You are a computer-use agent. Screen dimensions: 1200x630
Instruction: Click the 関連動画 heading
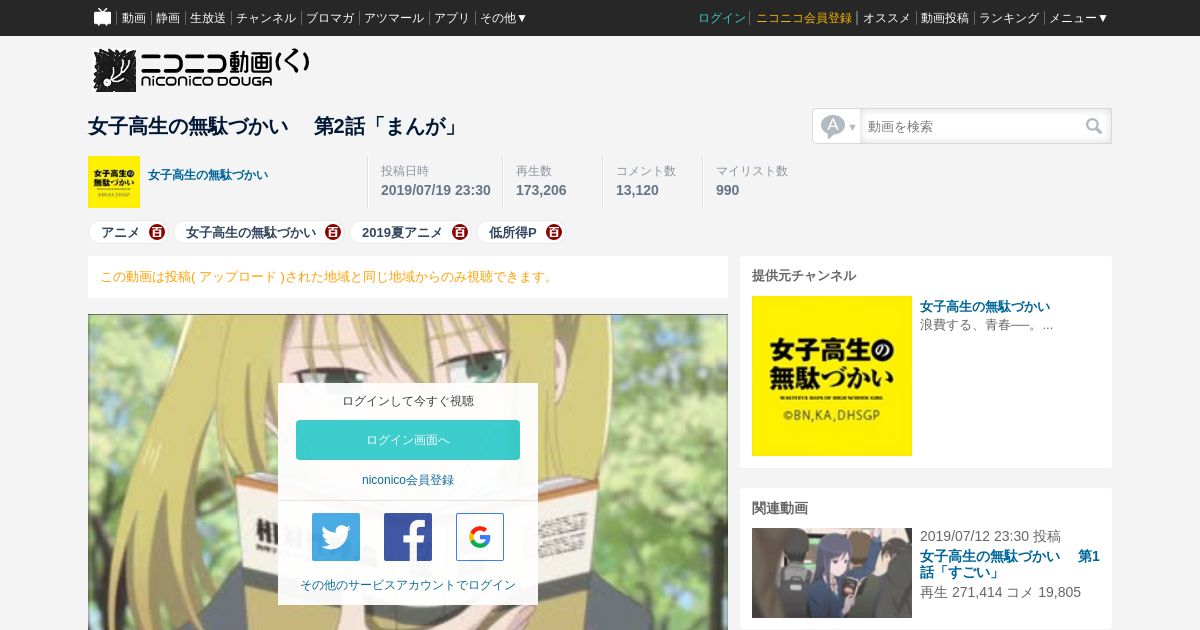click(x=780, y=507)
